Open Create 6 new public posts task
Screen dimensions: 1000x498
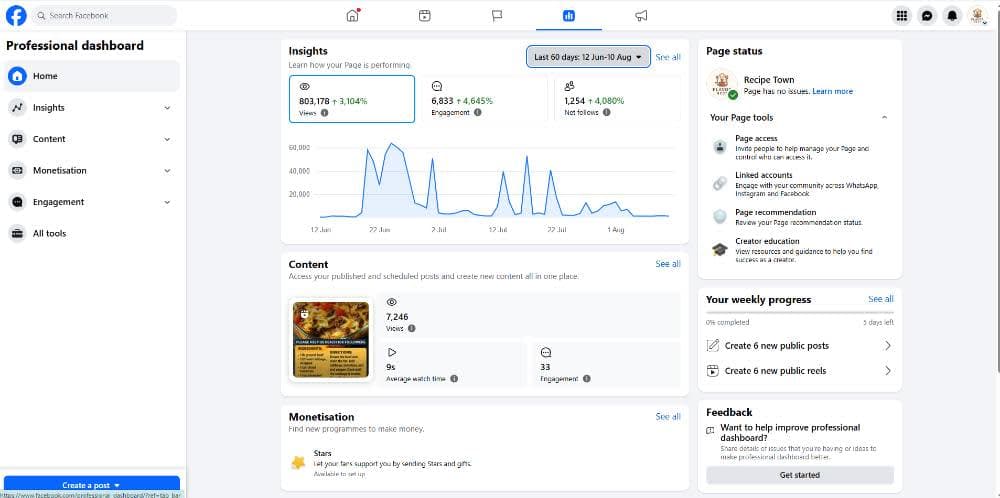tap(800, 346)
